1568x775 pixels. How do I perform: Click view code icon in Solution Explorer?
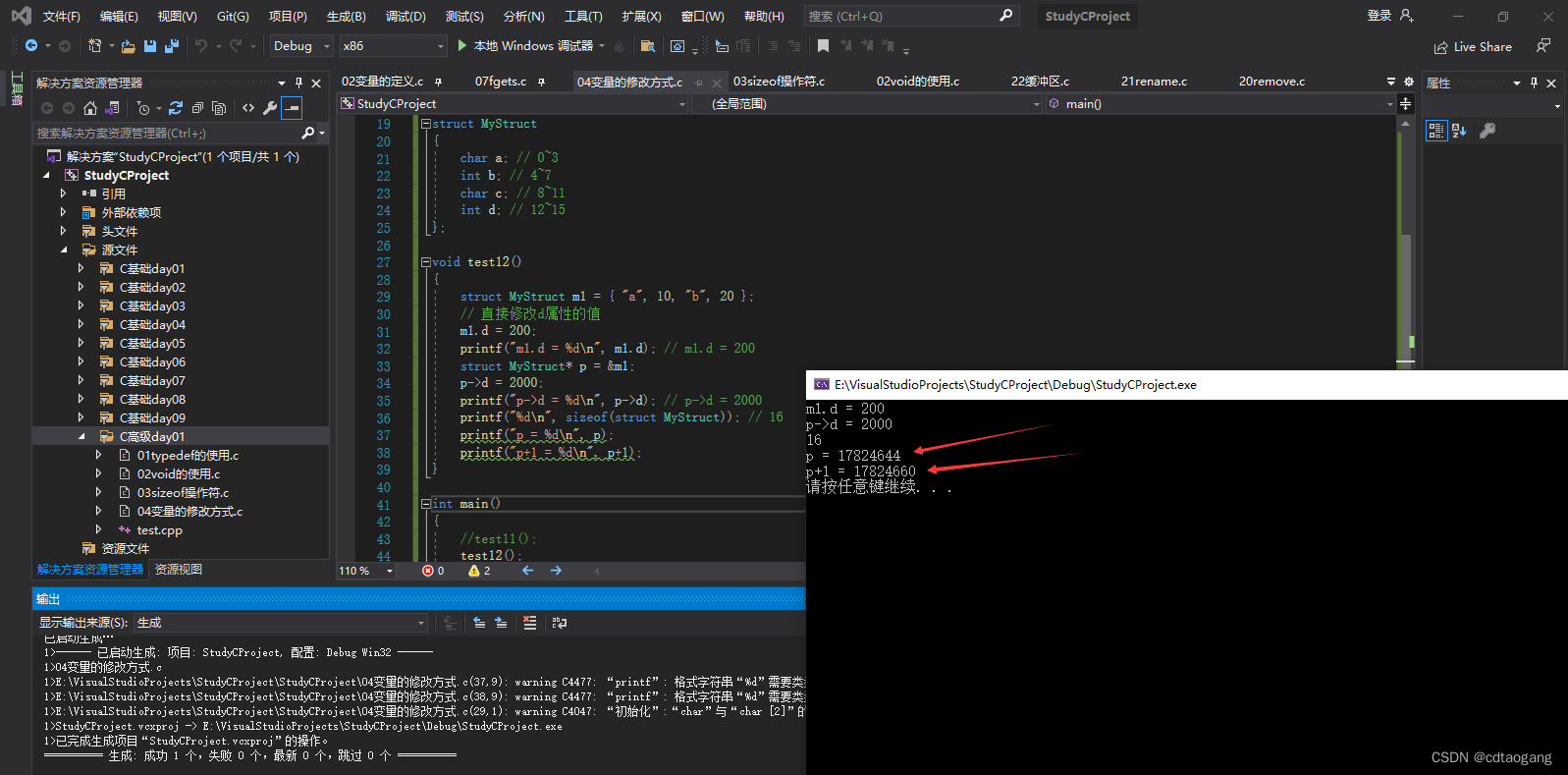click(x=248, y=108)
